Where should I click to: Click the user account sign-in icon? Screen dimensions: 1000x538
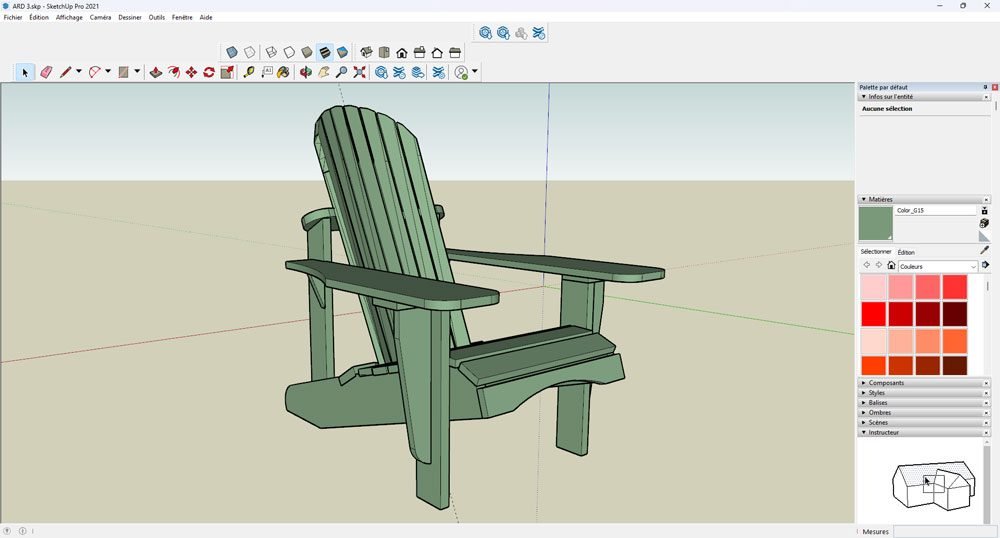point(461,73)
